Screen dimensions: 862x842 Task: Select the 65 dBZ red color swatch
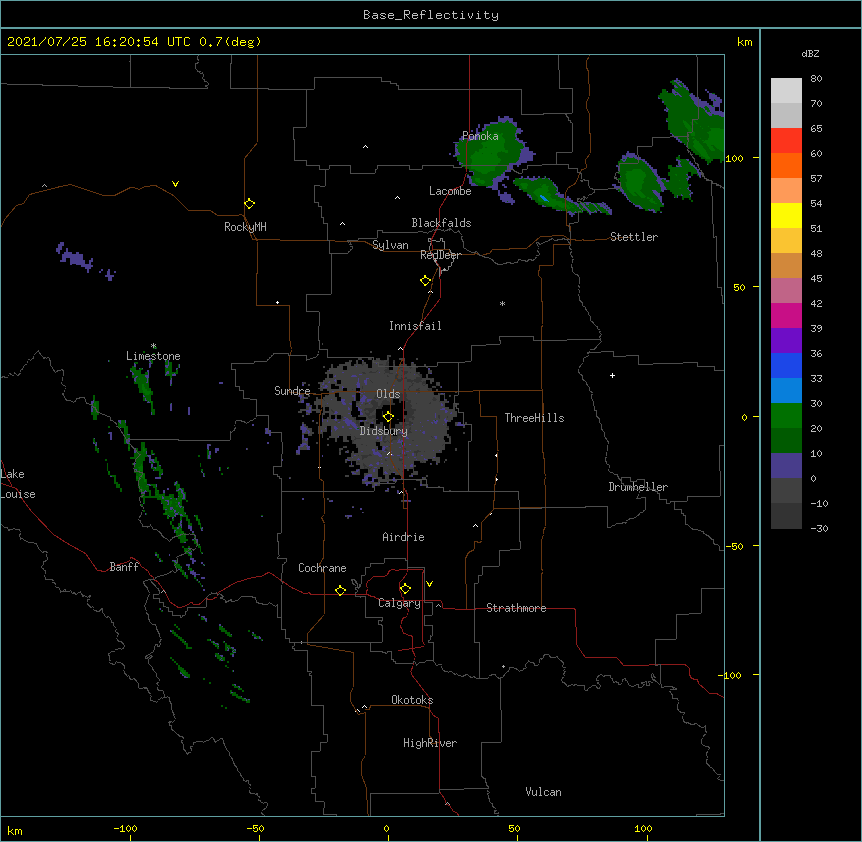click(786, 141)
